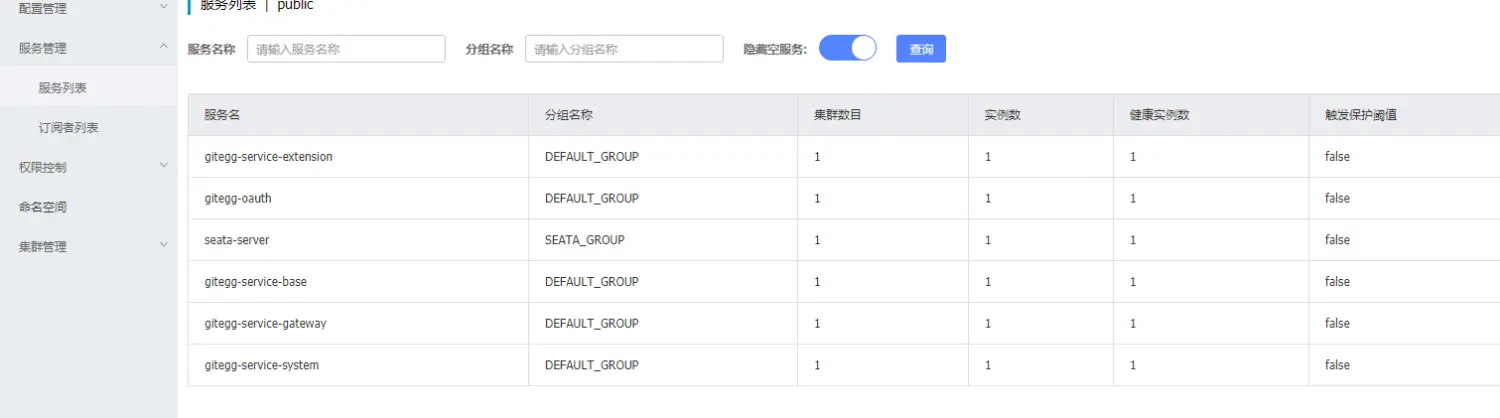Focus the 服务名称 input field
Image resolution: width=1500 pixels, height=418 pixels.
pos(345,49)
